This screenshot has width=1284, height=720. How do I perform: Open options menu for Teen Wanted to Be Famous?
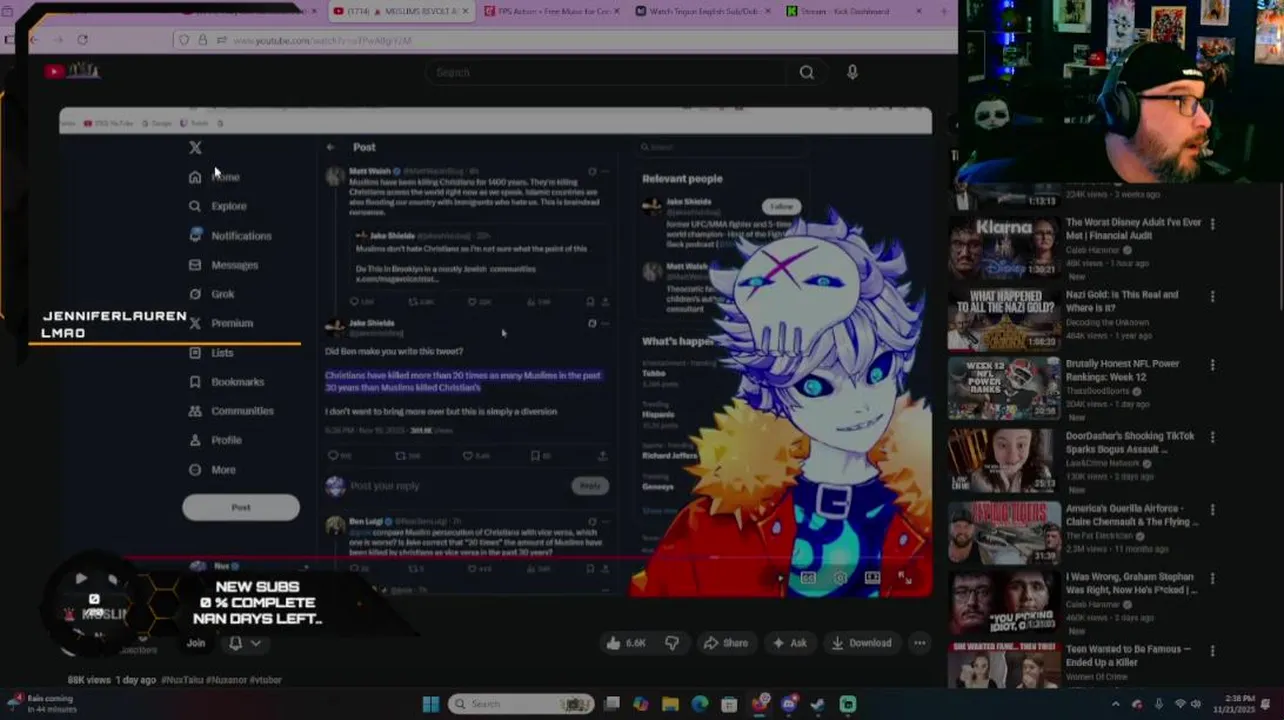[1212, 651]
